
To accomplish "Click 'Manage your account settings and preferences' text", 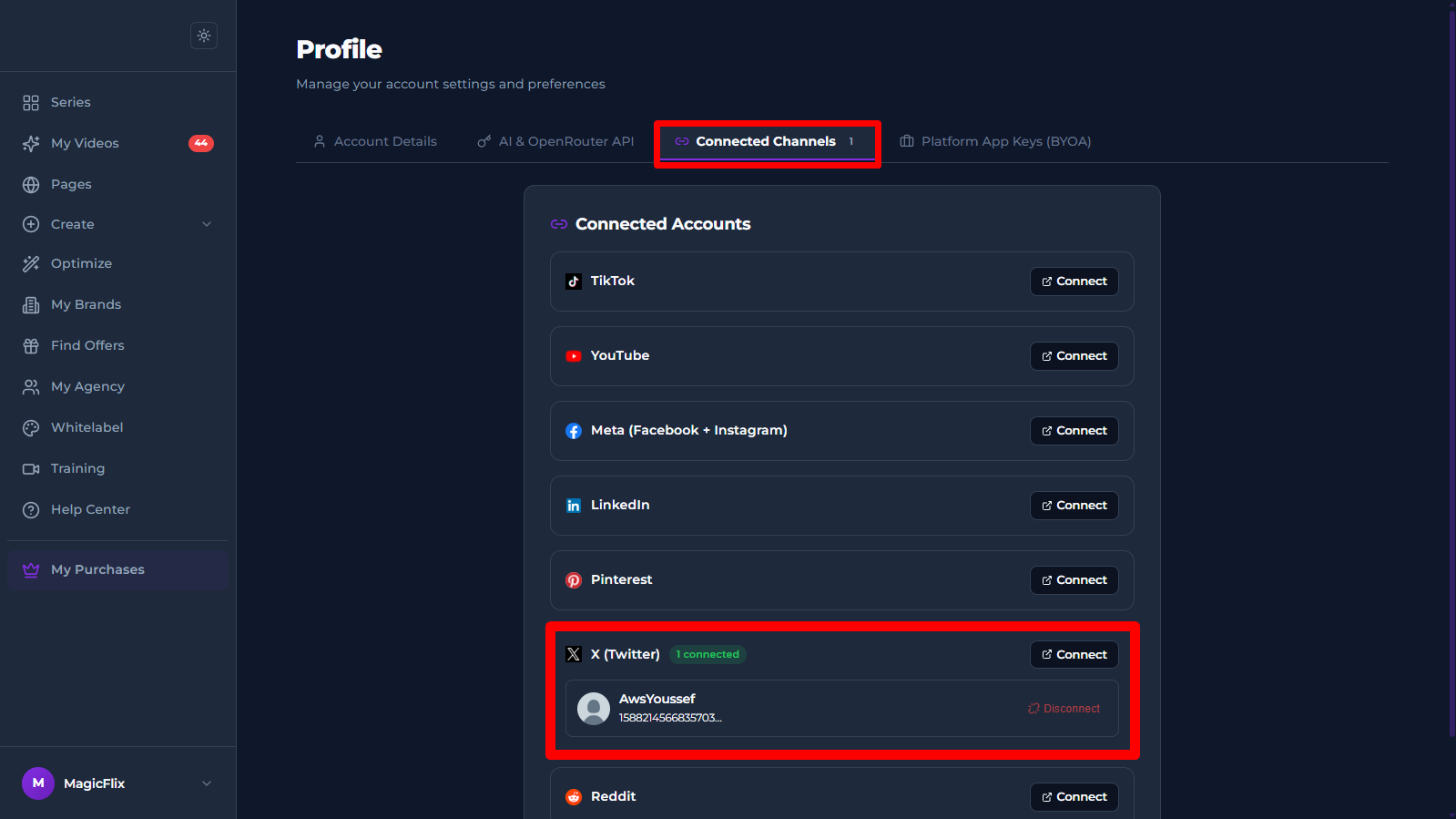I will pyautogui.click(x=451, y=84).
